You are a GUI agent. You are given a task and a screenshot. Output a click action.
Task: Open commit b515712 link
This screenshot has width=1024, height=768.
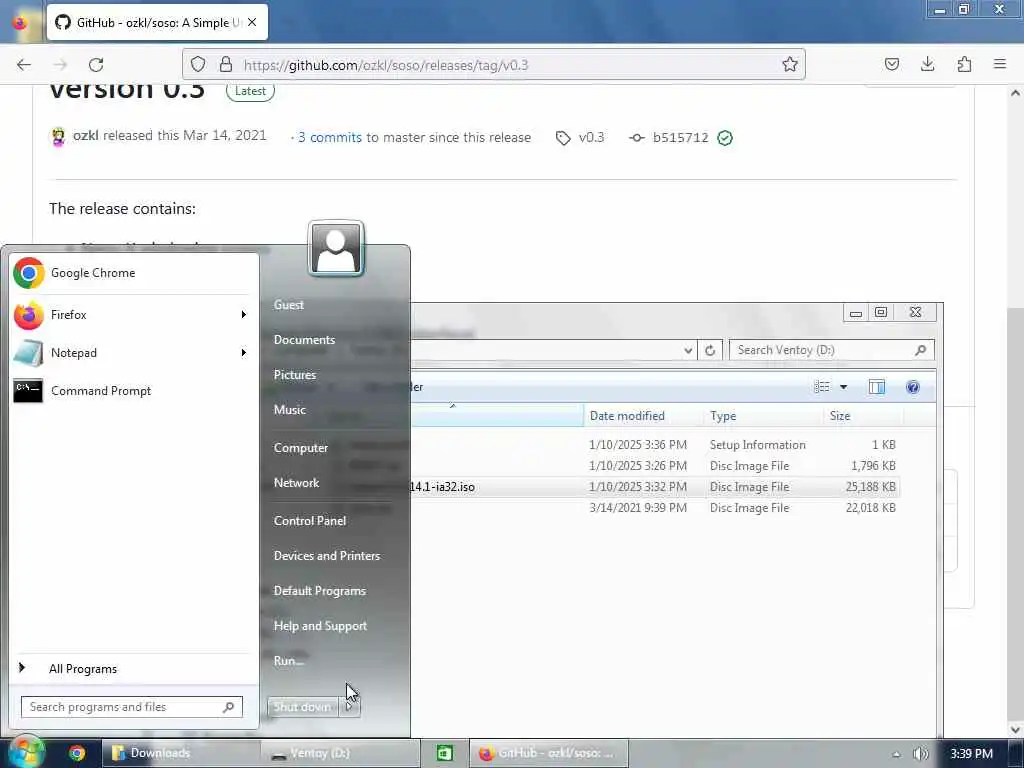680,137
